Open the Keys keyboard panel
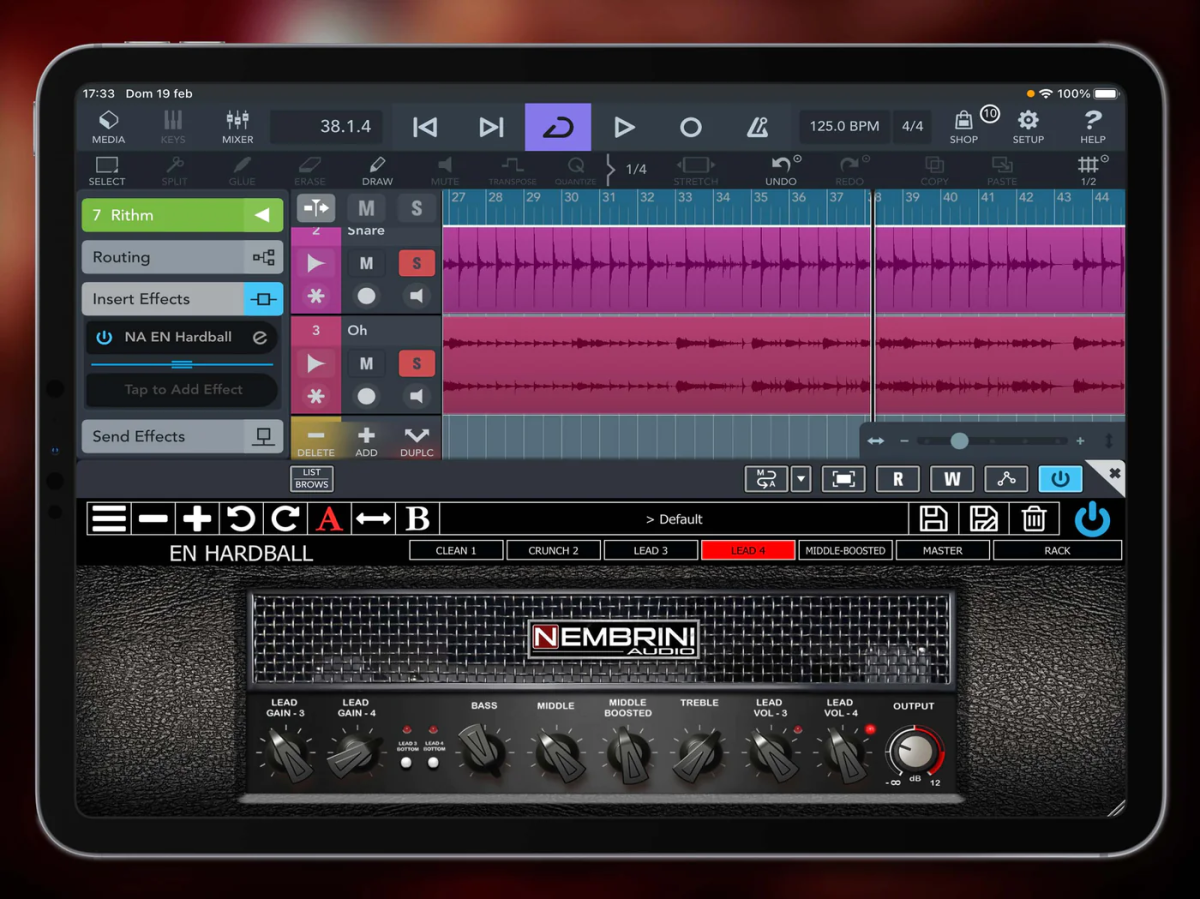Viewport: 1200px width, 899px height. click(173, 127)
